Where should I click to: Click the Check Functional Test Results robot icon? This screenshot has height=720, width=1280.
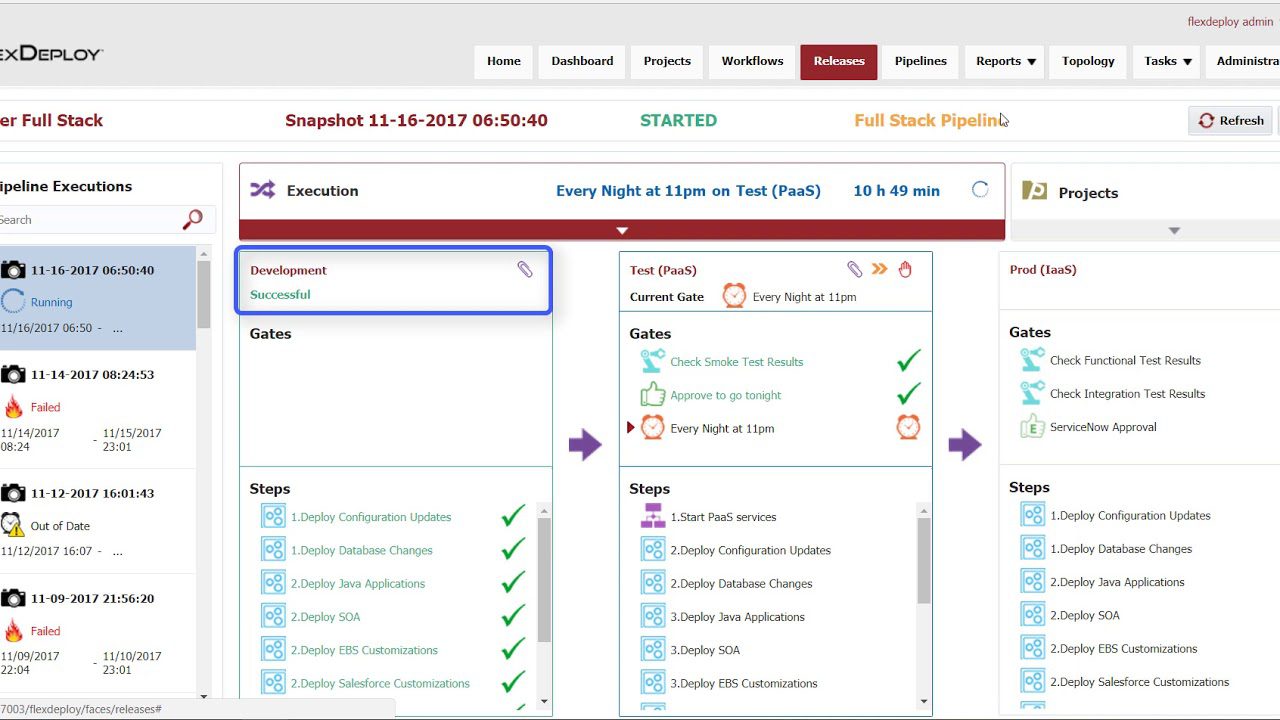point(1032,360)
